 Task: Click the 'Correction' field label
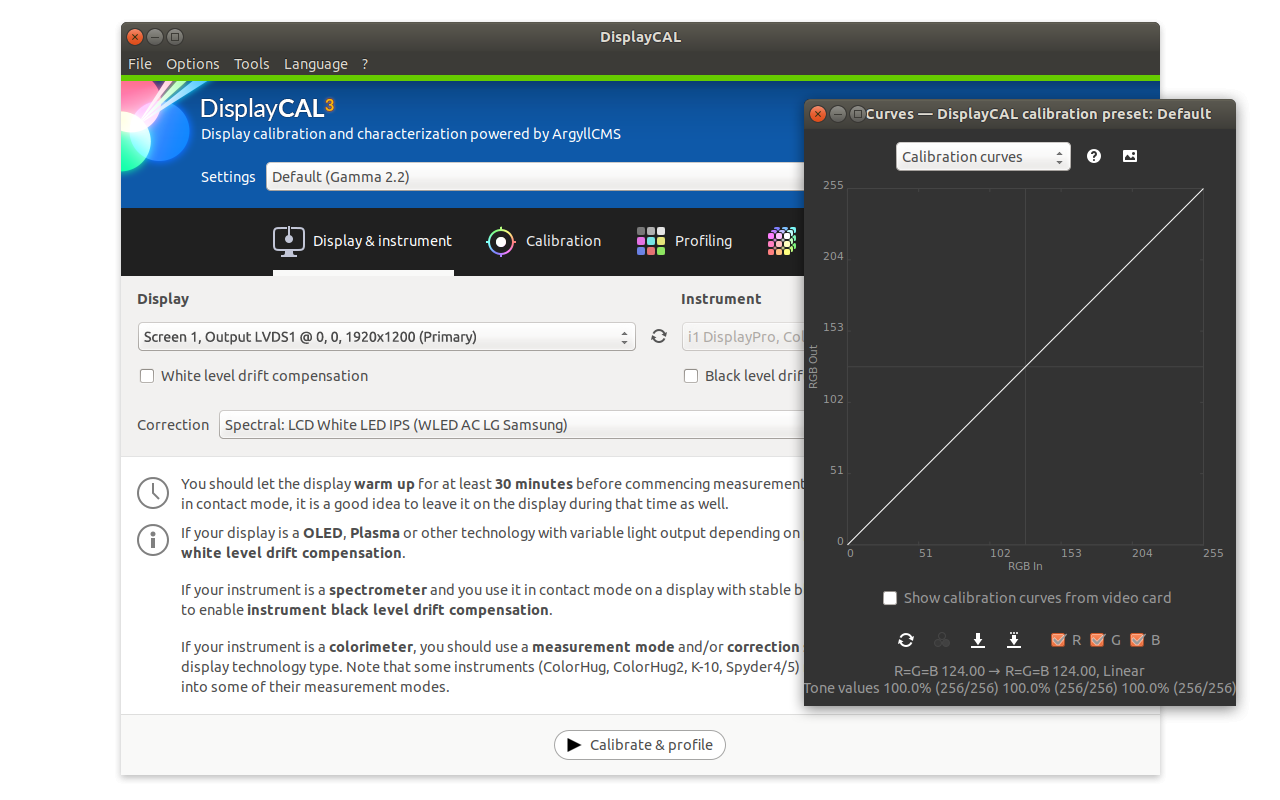pyautogui.click(x=173, y=425)
